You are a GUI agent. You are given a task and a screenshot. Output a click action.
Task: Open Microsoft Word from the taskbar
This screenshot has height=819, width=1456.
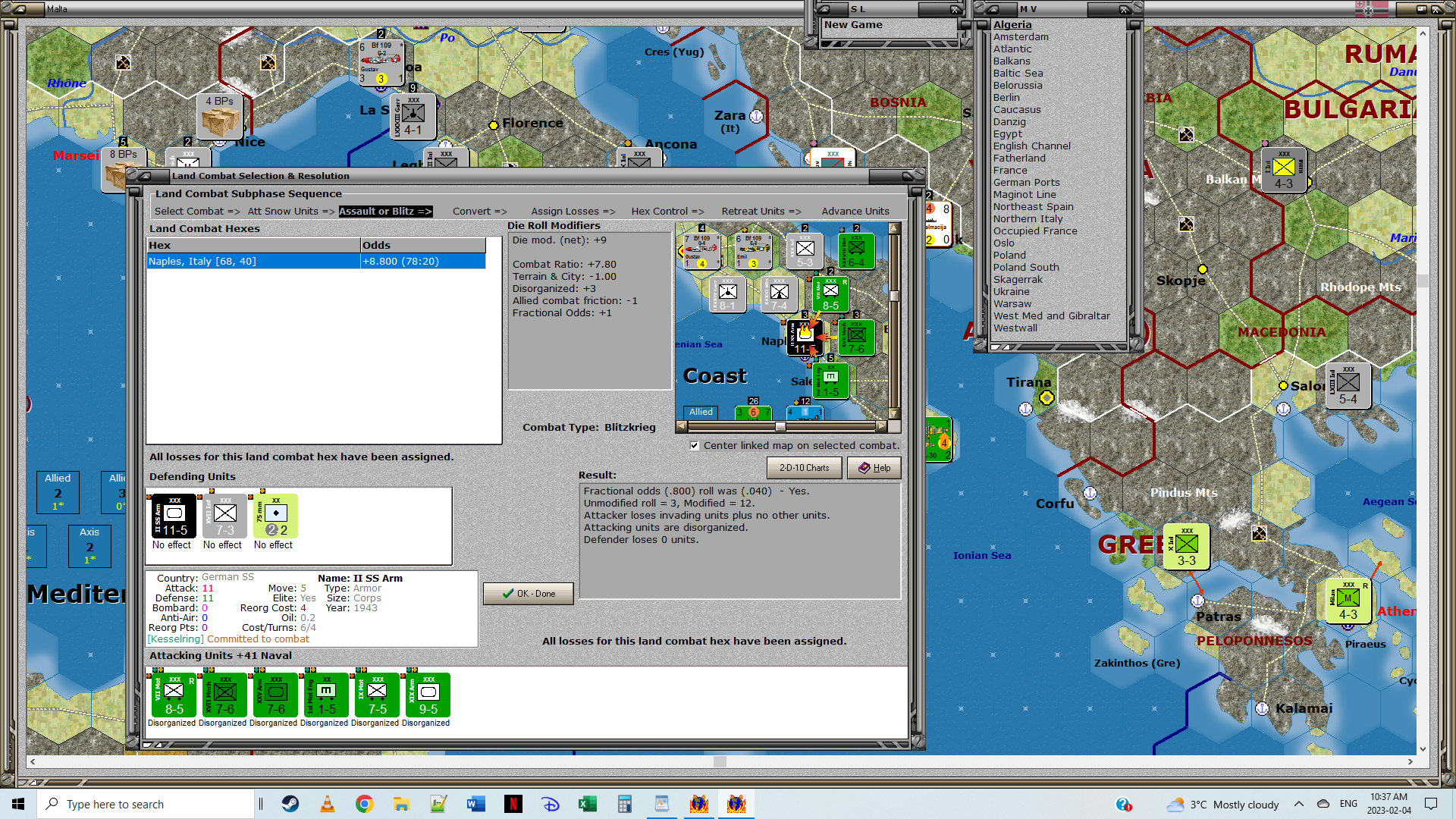(476, 804)
